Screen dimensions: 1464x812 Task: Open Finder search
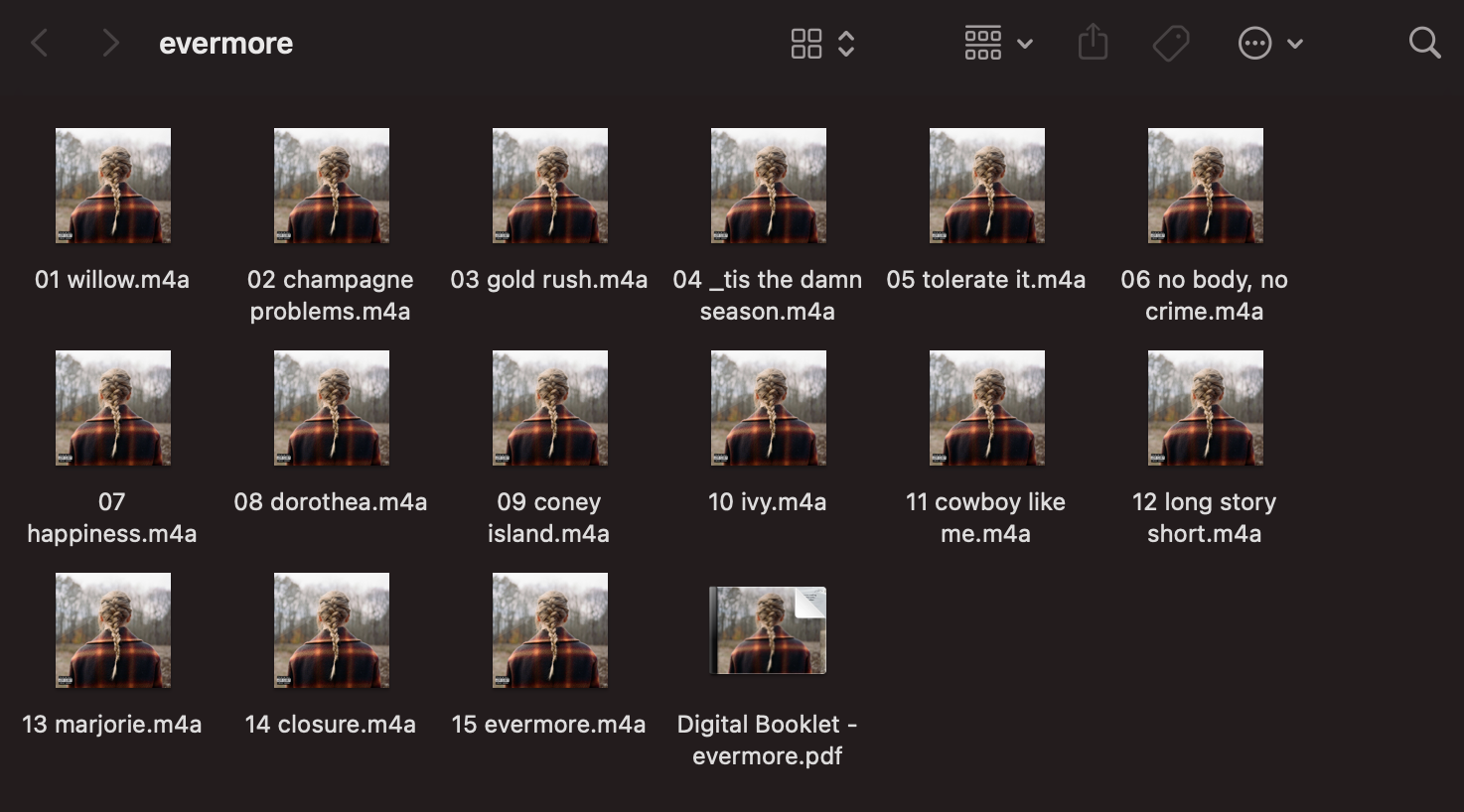pos(1424,44)
